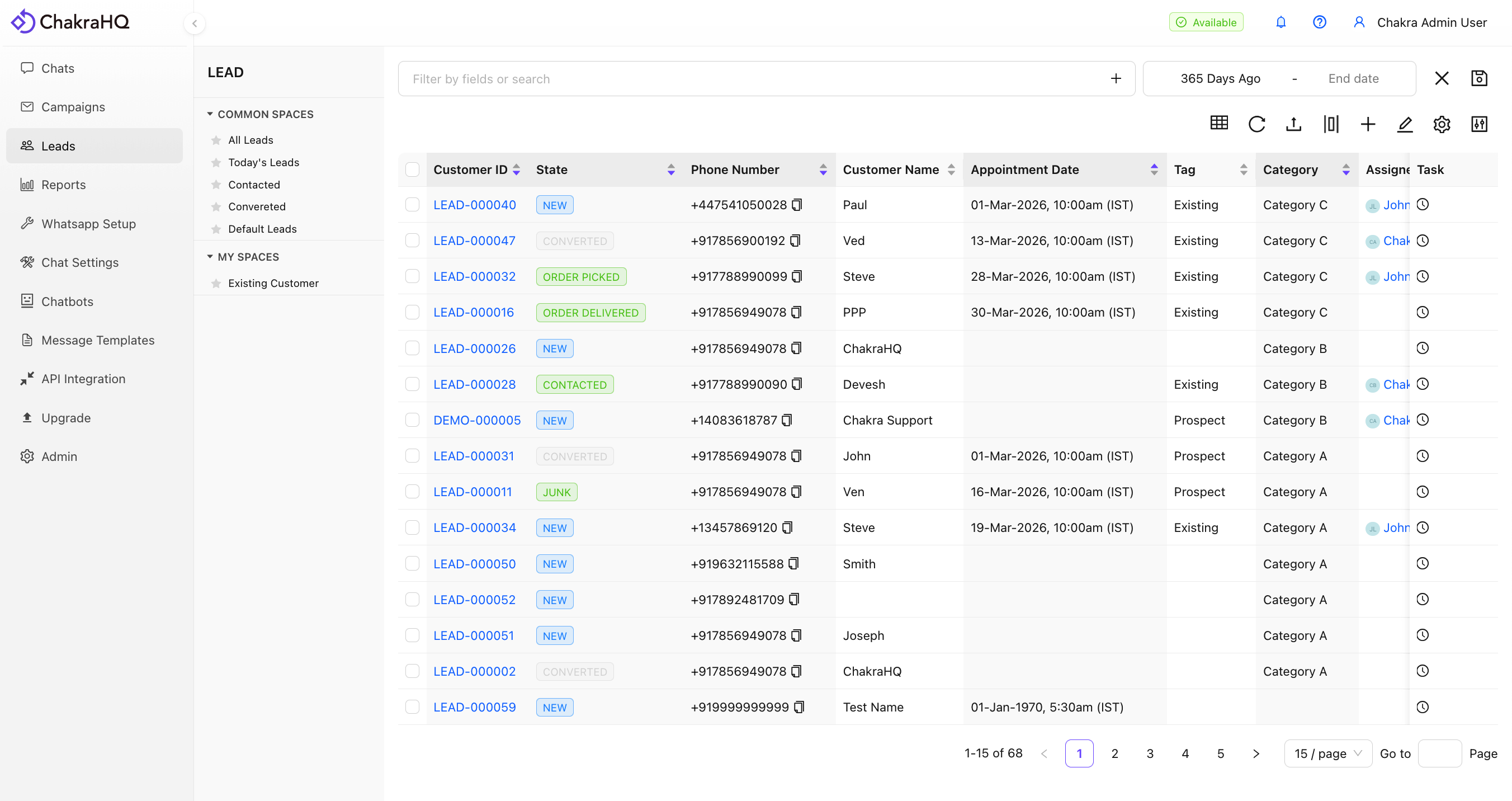The width and height of the screenshot is (1512, 801).
Task: Open the column layout icon in the toolbar
Action: coord(1331,124)
